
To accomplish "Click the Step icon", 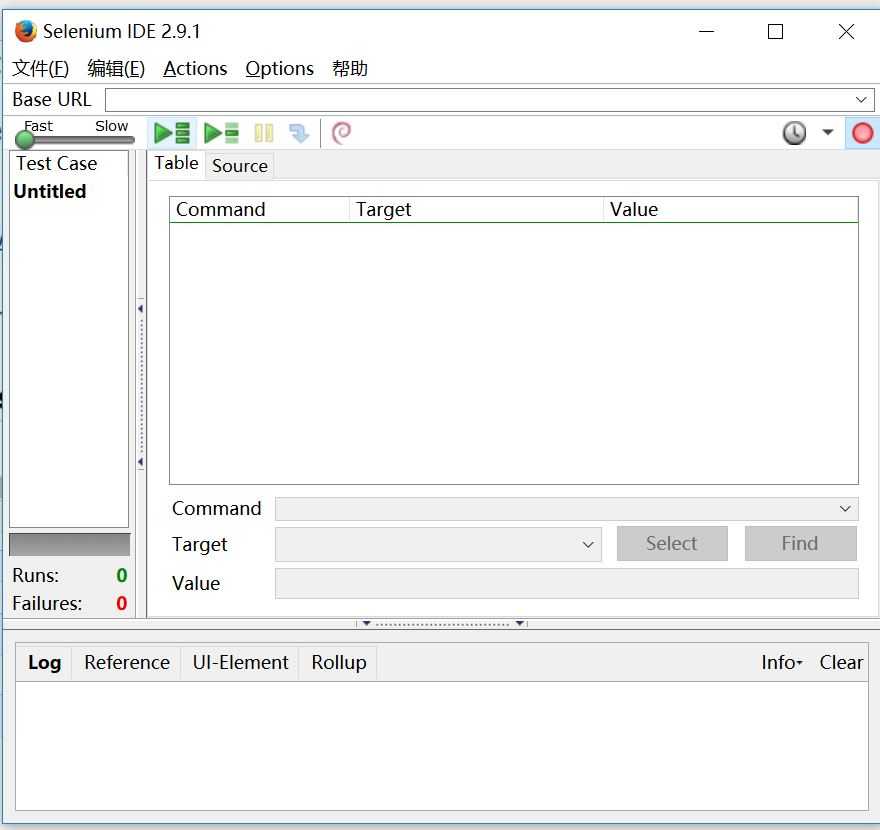I will 299,133.
